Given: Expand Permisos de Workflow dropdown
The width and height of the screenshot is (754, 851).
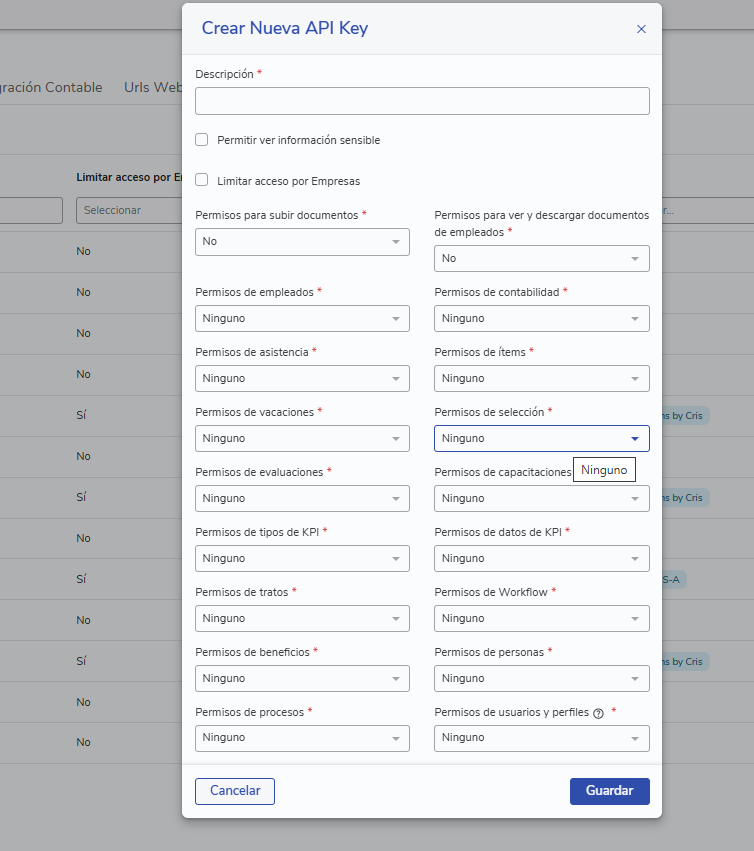Looking at the screenshot, I should click(x=542, y=618).
